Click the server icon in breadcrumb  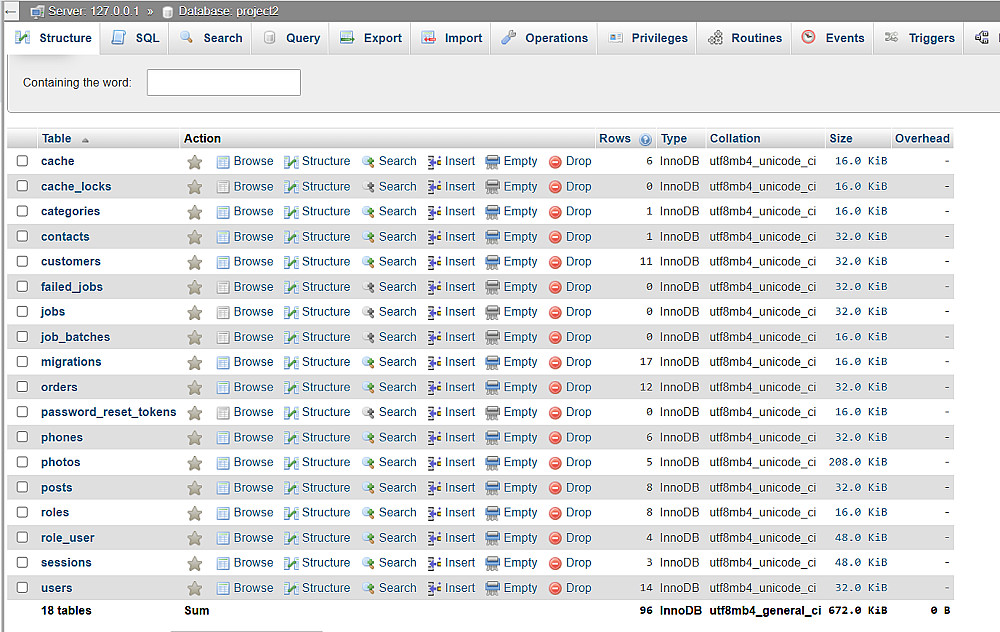click(x=37, y=11)
